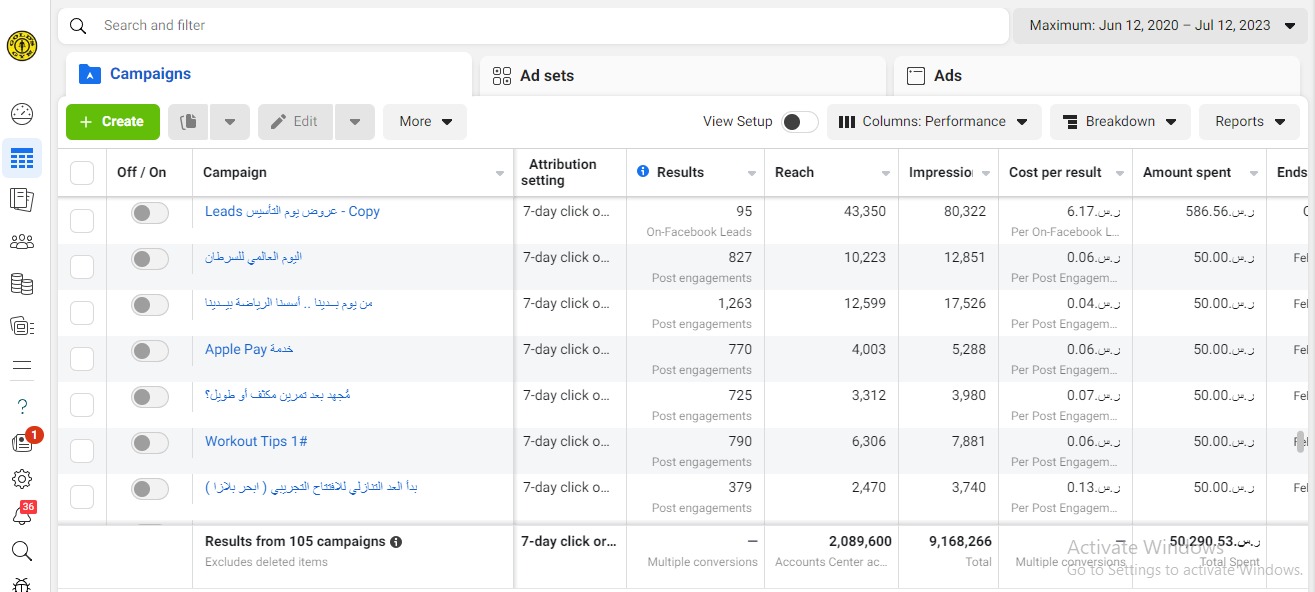Open the More dropdown
This screenshot has width=1315, height=592.
click(425, 122)
